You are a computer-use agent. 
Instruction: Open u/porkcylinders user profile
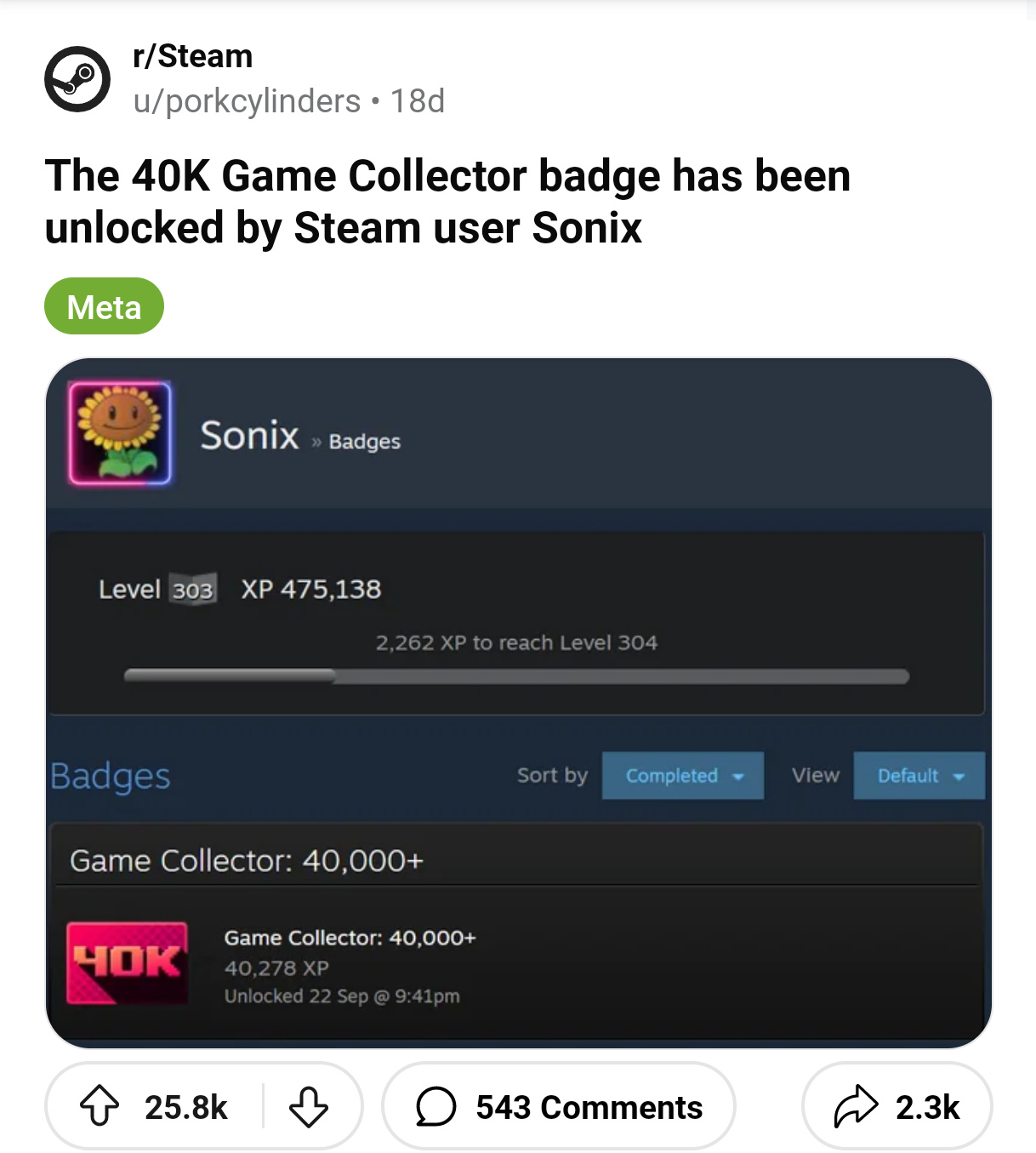[247, 101]
